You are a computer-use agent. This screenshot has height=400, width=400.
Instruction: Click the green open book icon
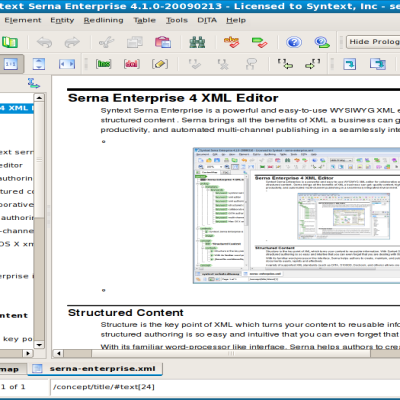coord(10,42)
